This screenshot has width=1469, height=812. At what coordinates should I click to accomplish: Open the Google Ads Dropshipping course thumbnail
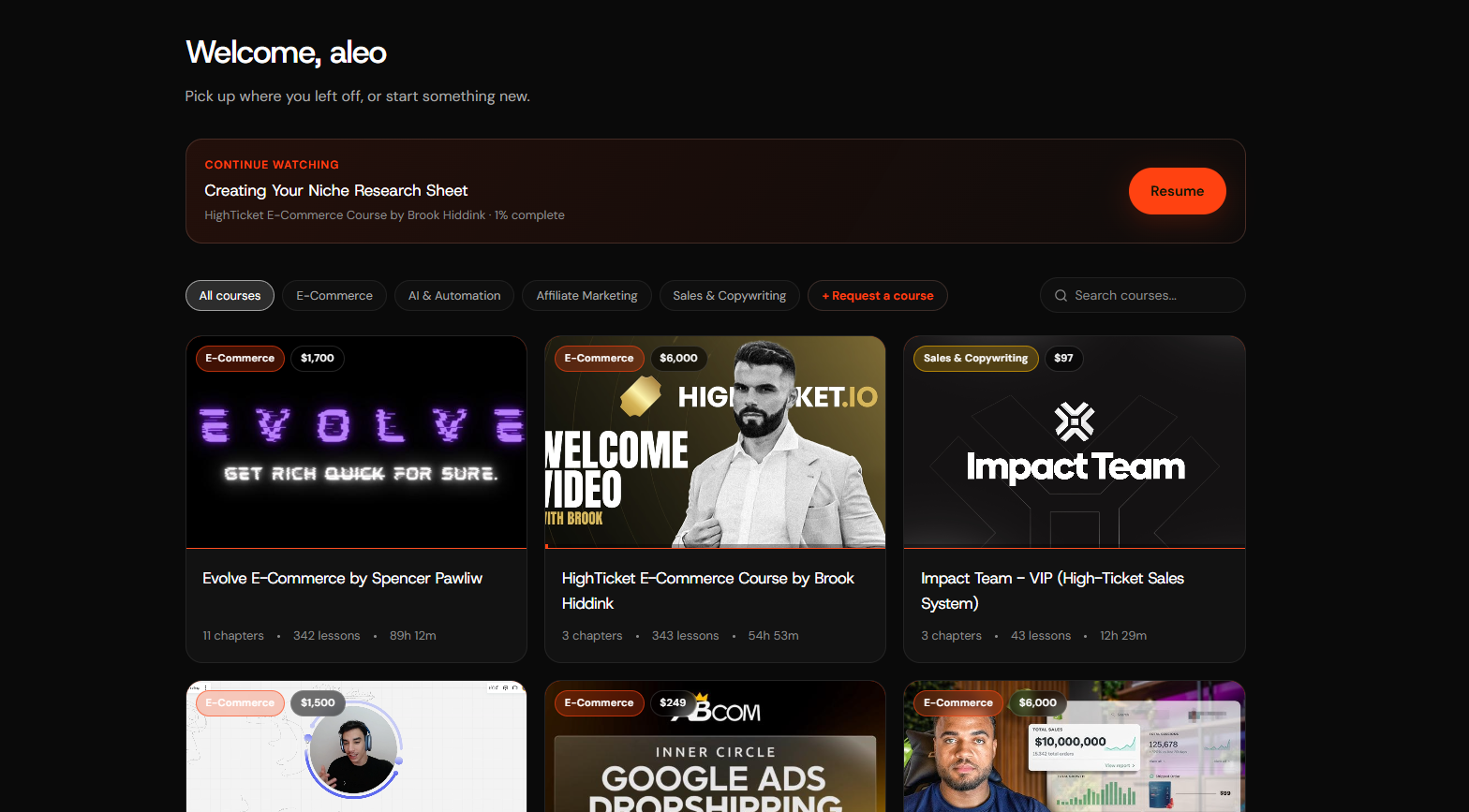715,746
